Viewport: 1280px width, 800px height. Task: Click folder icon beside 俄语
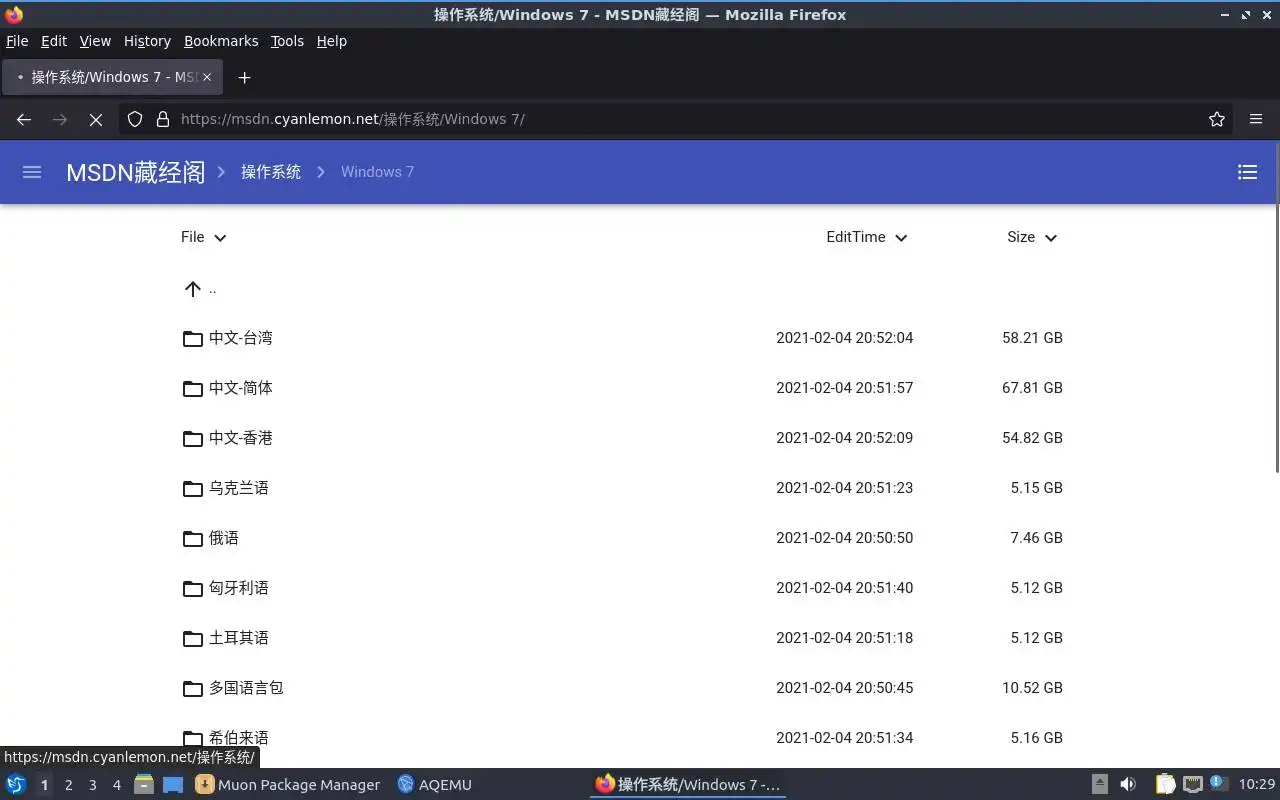click(x=193, y=538)
